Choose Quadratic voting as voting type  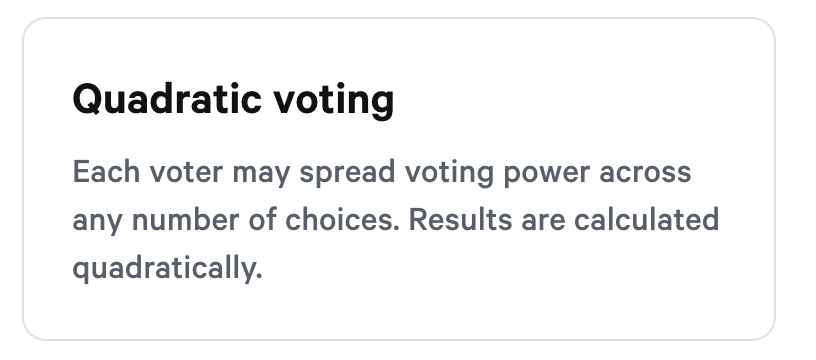(399, 179)
